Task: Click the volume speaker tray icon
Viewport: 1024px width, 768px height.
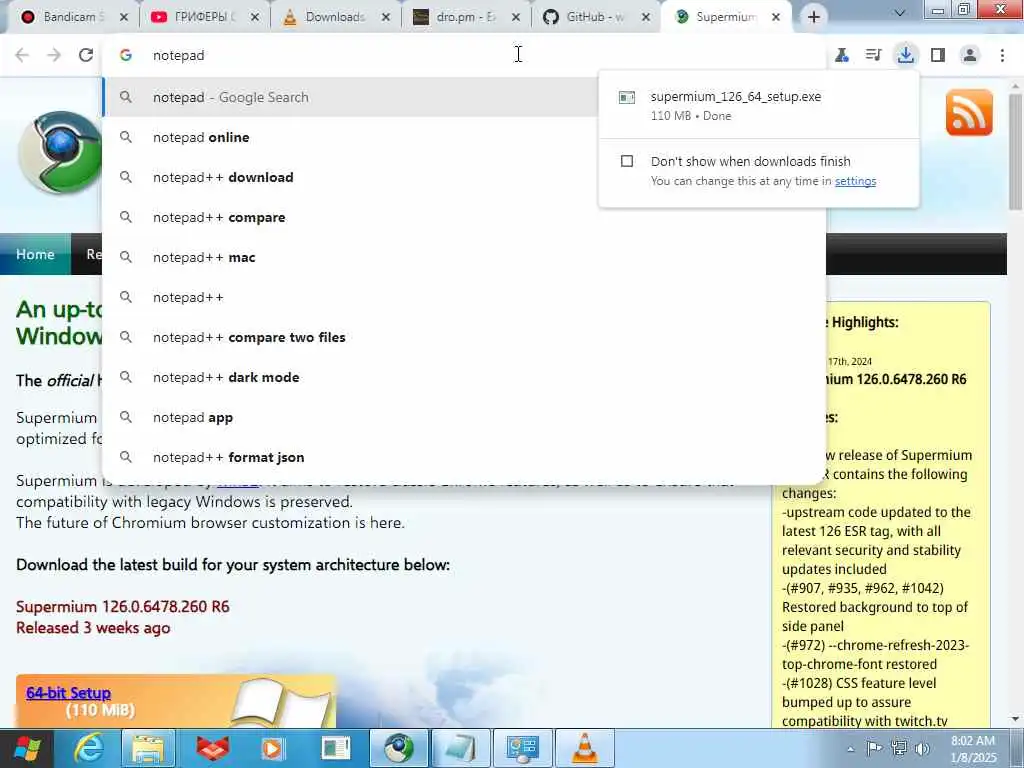Action: click(923, 748)
